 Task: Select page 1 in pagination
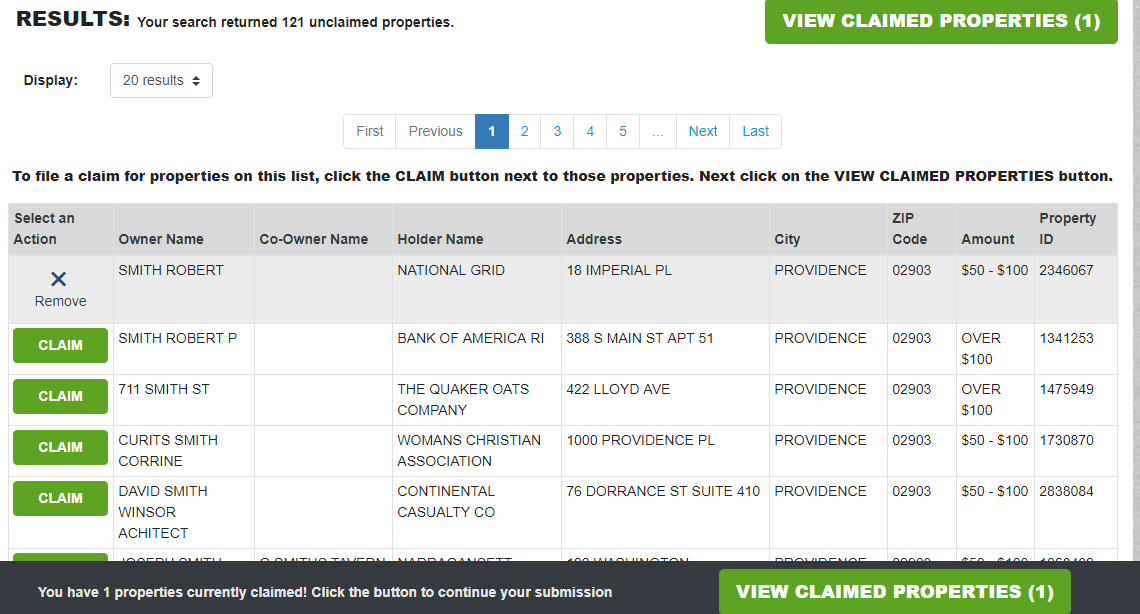491,131
